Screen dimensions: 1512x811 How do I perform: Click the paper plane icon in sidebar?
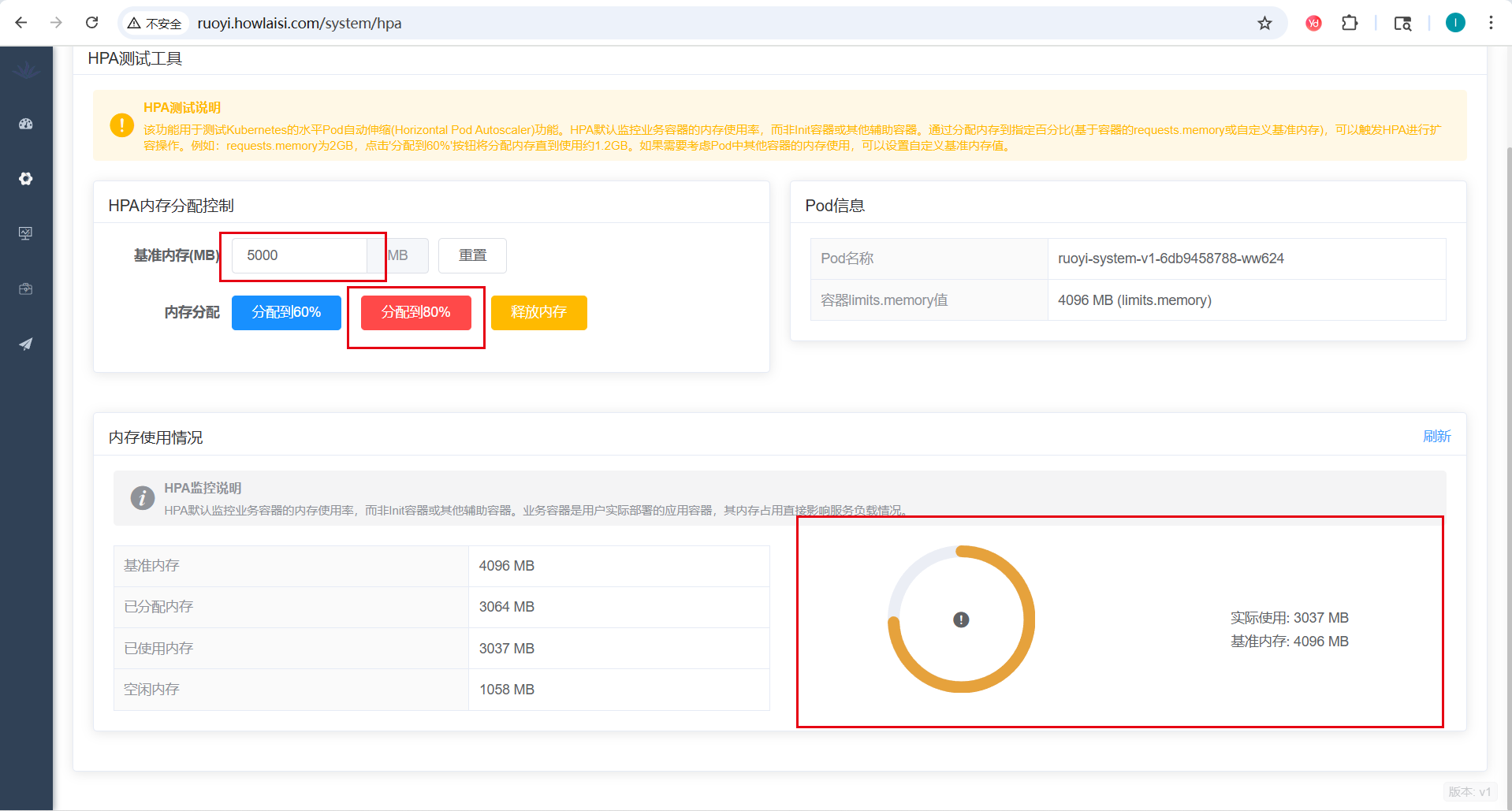click(x=26, y=344)
